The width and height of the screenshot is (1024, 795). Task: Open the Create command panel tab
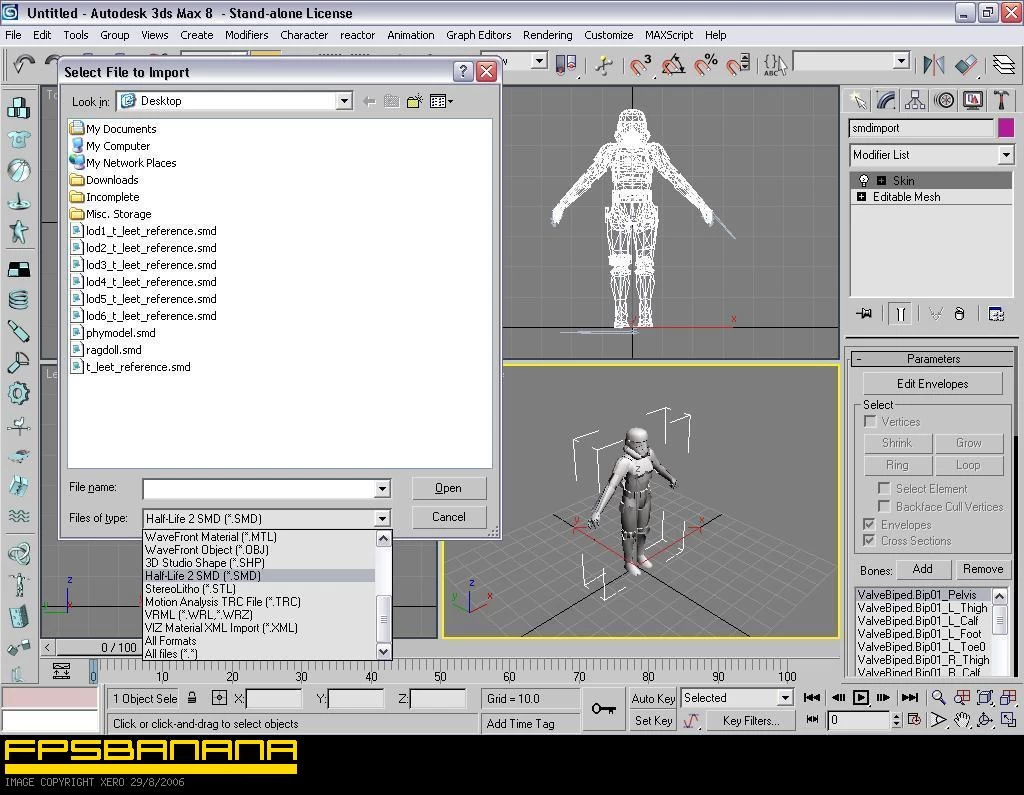point(858,100)
